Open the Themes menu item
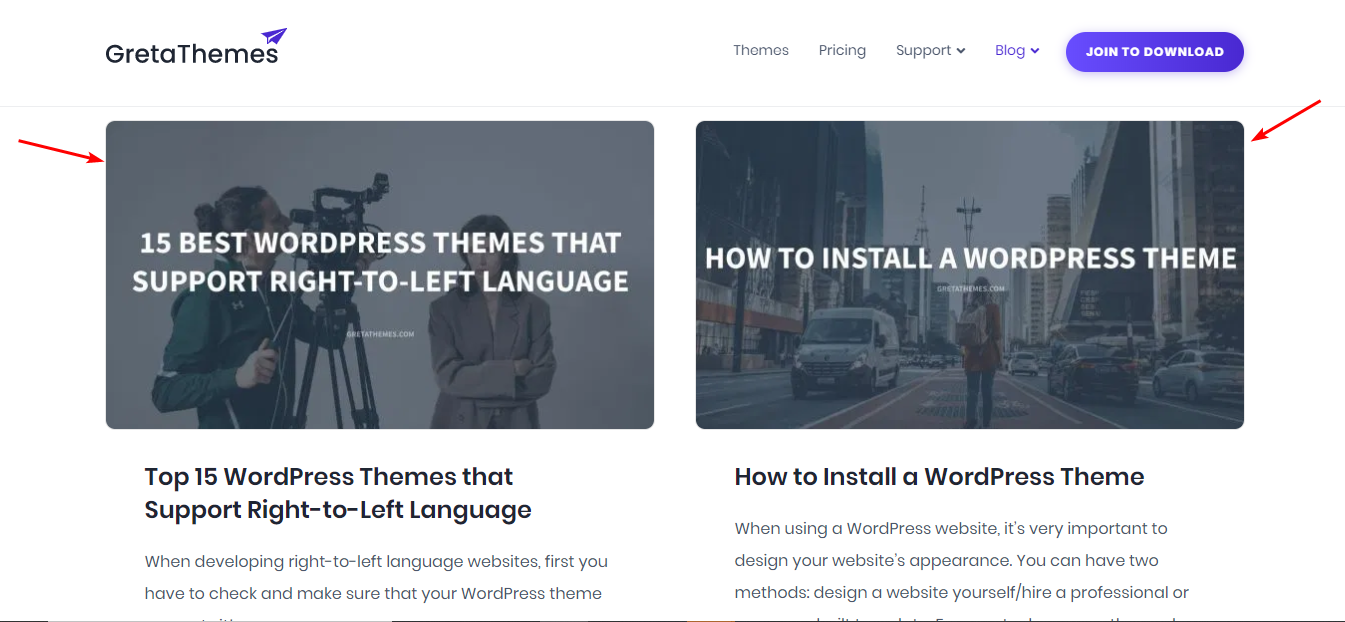The height and width of the screenshot is (622, 1345). (761, 50)
